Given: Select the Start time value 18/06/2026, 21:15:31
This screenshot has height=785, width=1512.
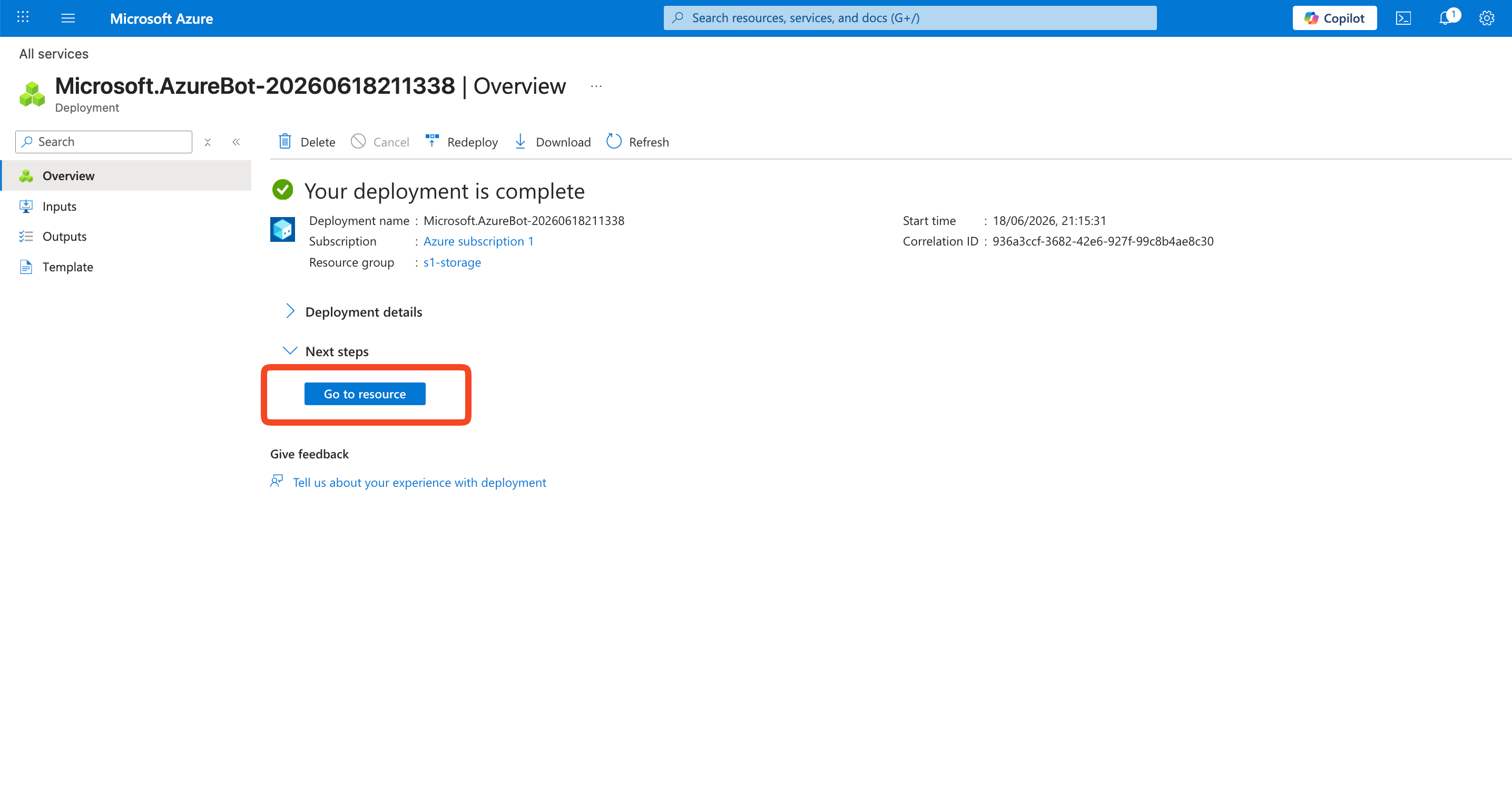Looking at the screenshot, I should pyautogui.click(x=1049, y=221).
